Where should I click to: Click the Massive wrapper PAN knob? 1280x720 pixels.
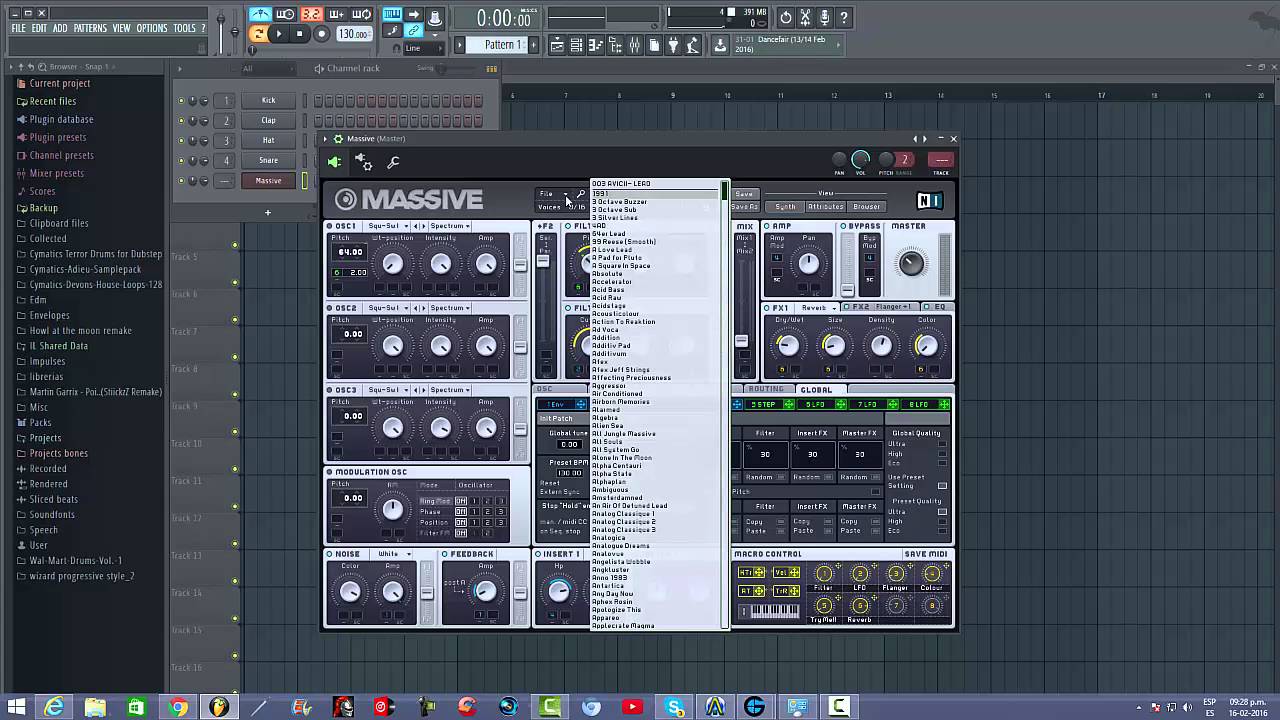[x=839, y=160]
